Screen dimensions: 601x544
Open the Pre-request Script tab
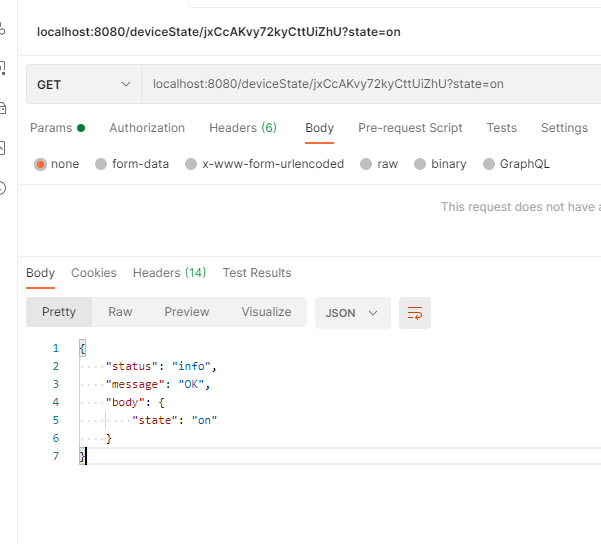(x=410, y=128)
